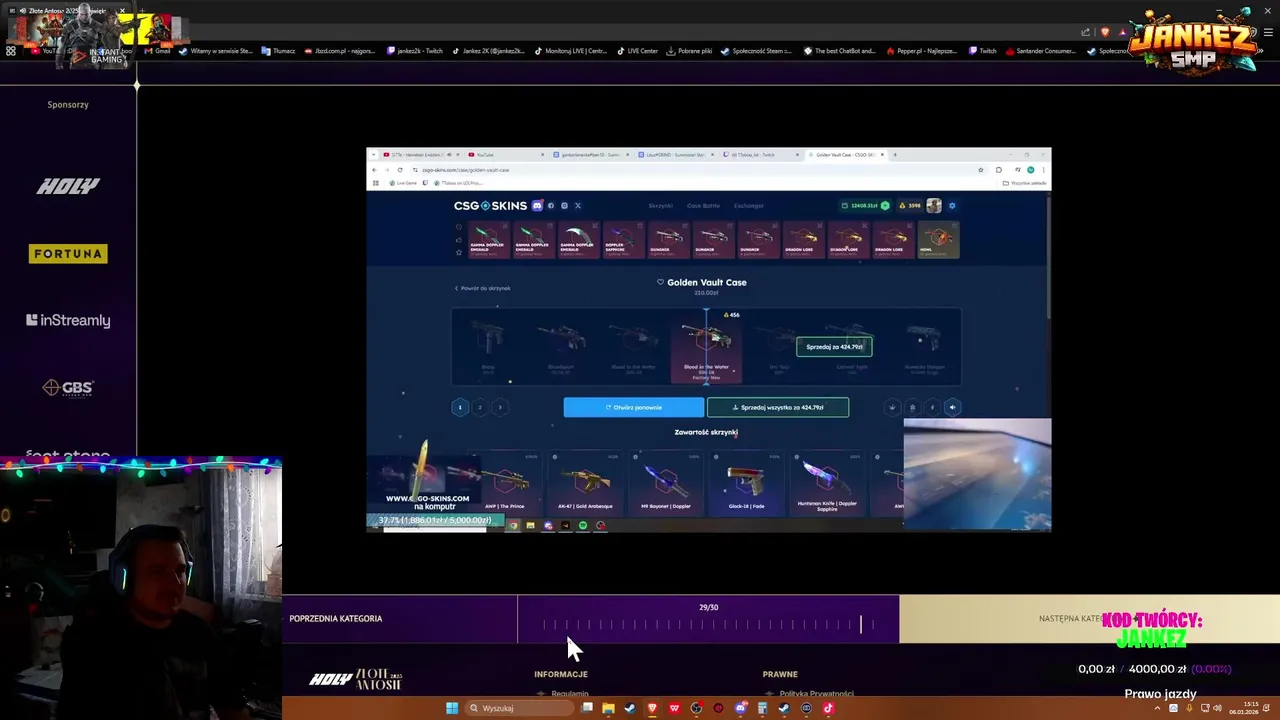Viewport: 1280px width, 720px height.
Task: Click Sprzedaj za 424.79zł button
Action: [834, 347]
